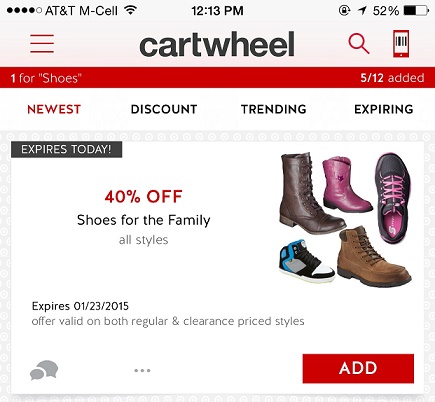Switch to the Expiring tab
This screenshot has width=435, height=402.
pos(384,109)
